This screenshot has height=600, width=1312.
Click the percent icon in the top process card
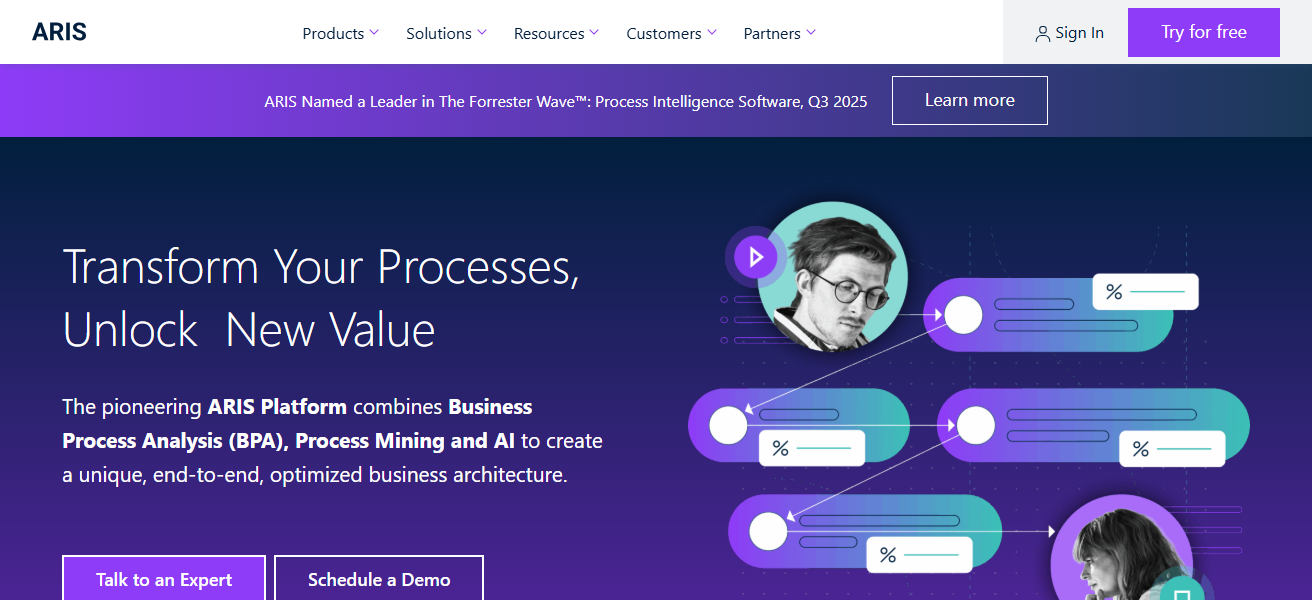1114,292
